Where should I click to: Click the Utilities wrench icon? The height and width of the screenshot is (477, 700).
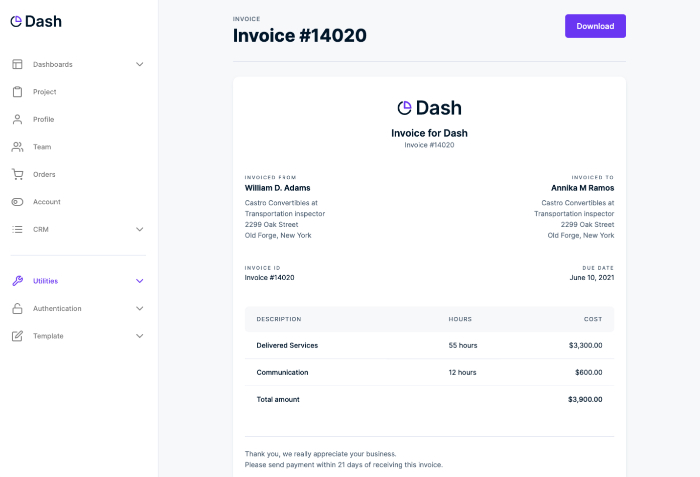point(17,281)
